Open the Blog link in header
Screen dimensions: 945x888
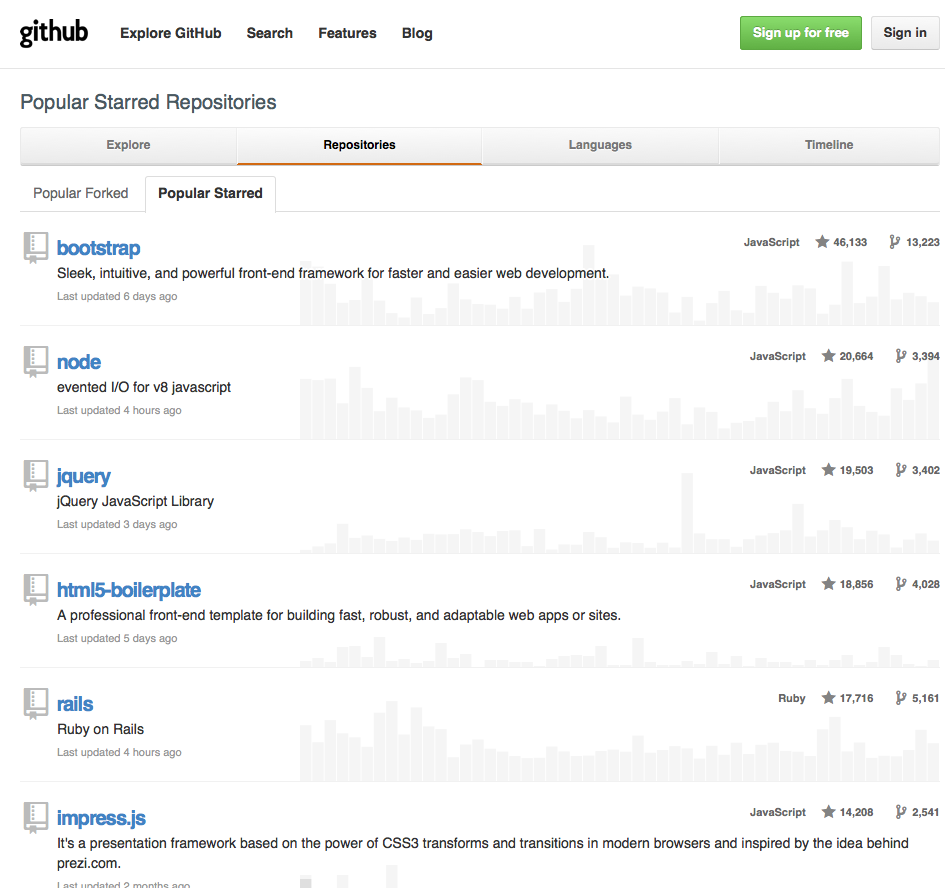point(417,33)
